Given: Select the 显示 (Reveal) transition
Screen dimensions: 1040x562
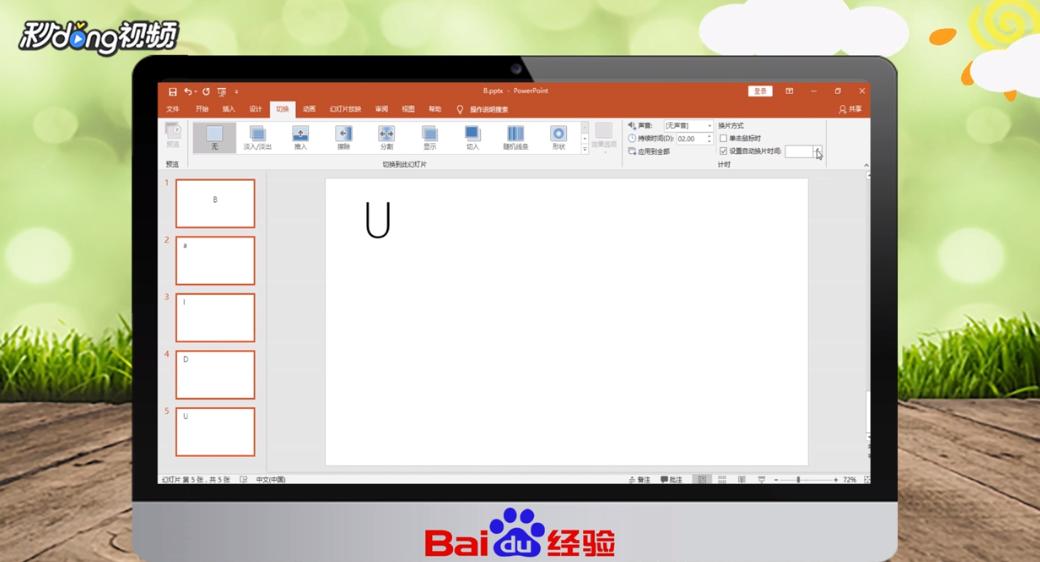Looking at the screenshot, I should coord(430,138).
